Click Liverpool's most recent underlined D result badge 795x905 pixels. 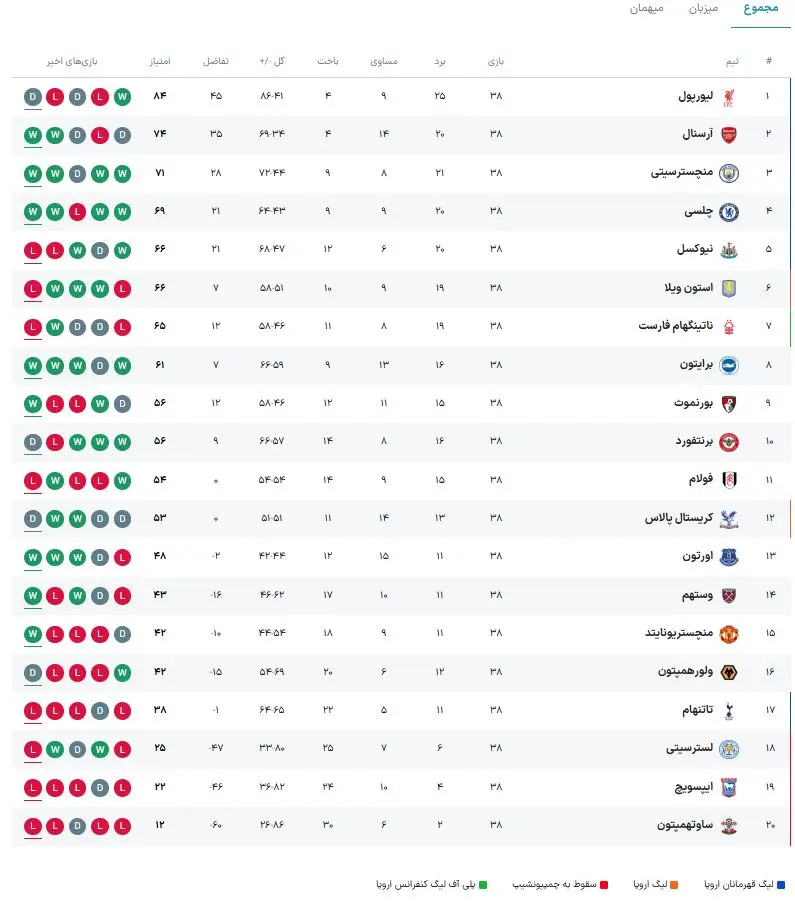click(33, 97)
